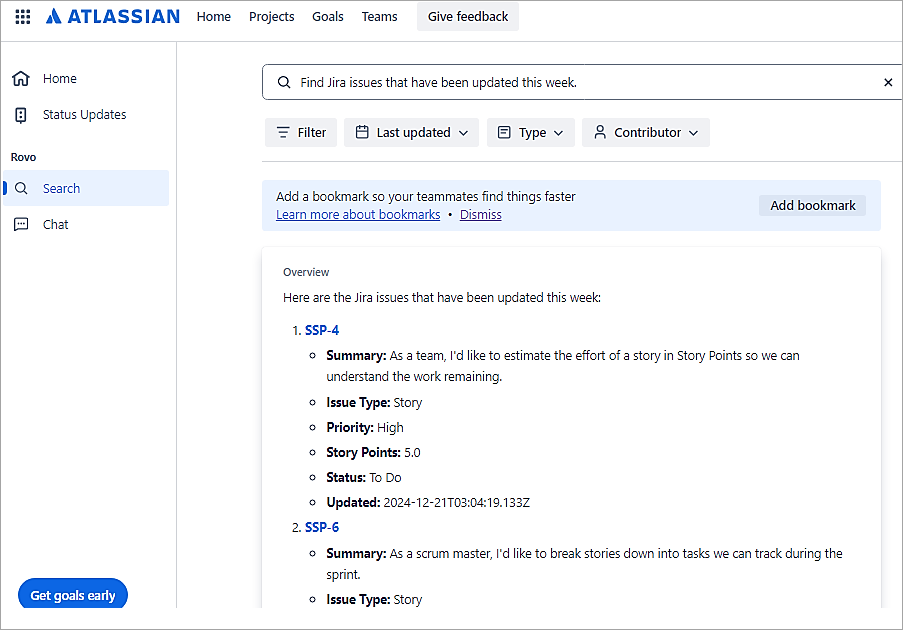Screen dimensions: 903x630
Task: Expand the Contributor filter dropdown
Action: coord(645,133)
